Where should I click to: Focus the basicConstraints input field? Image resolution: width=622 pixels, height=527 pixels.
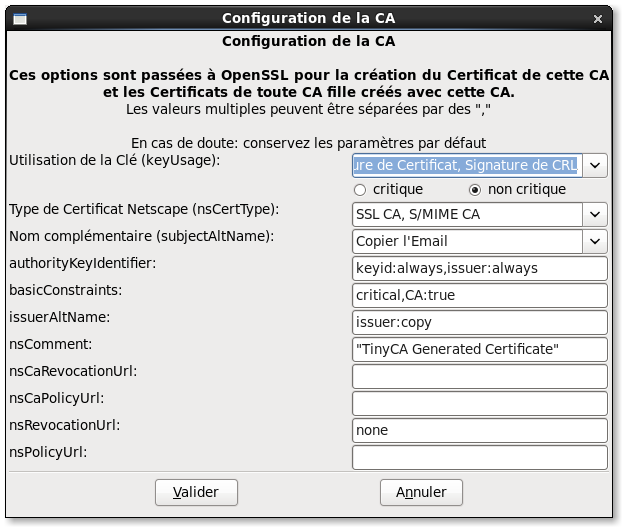pos(480,295)
